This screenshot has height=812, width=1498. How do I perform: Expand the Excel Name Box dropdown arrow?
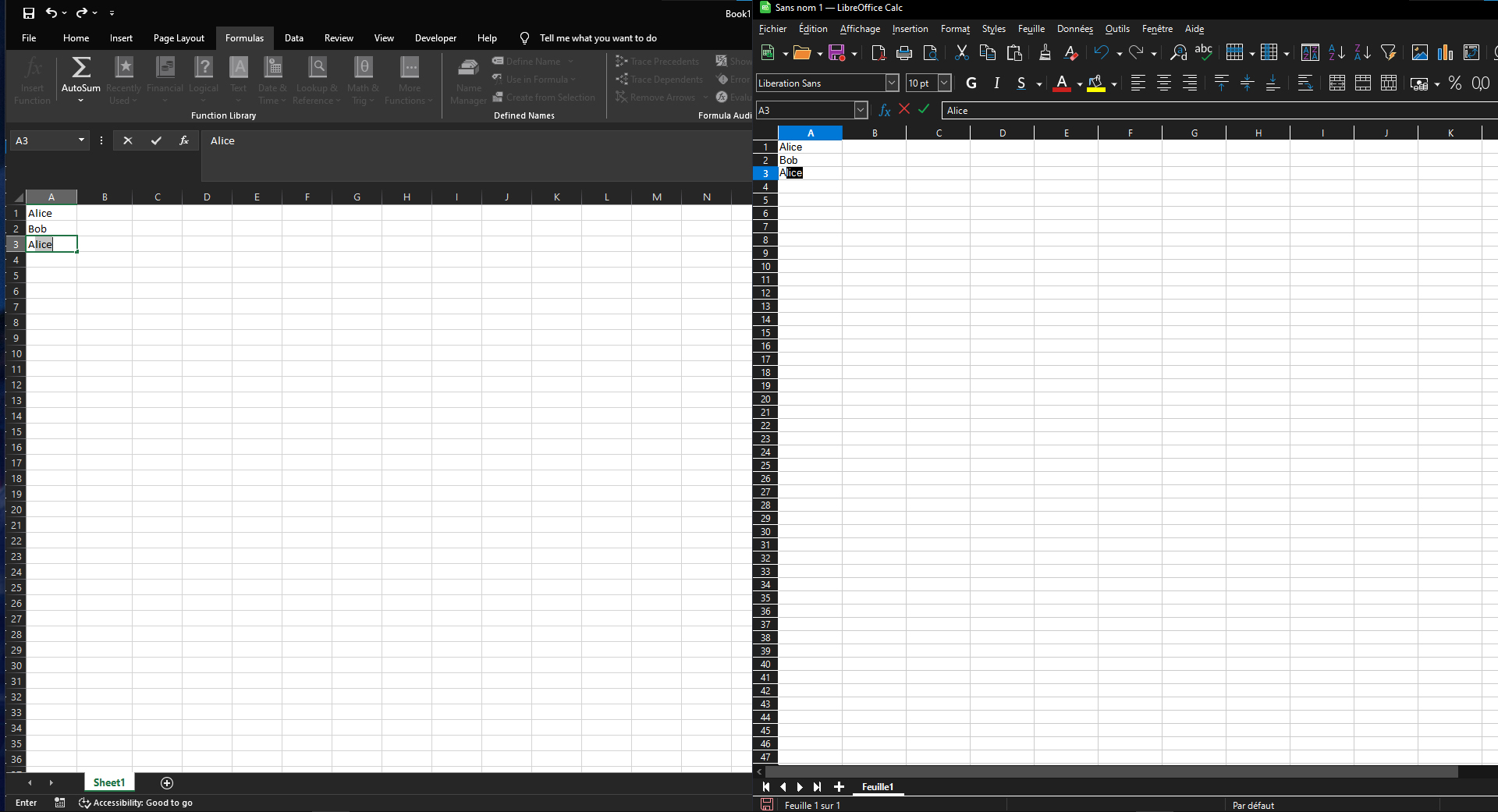coord(81,140)
